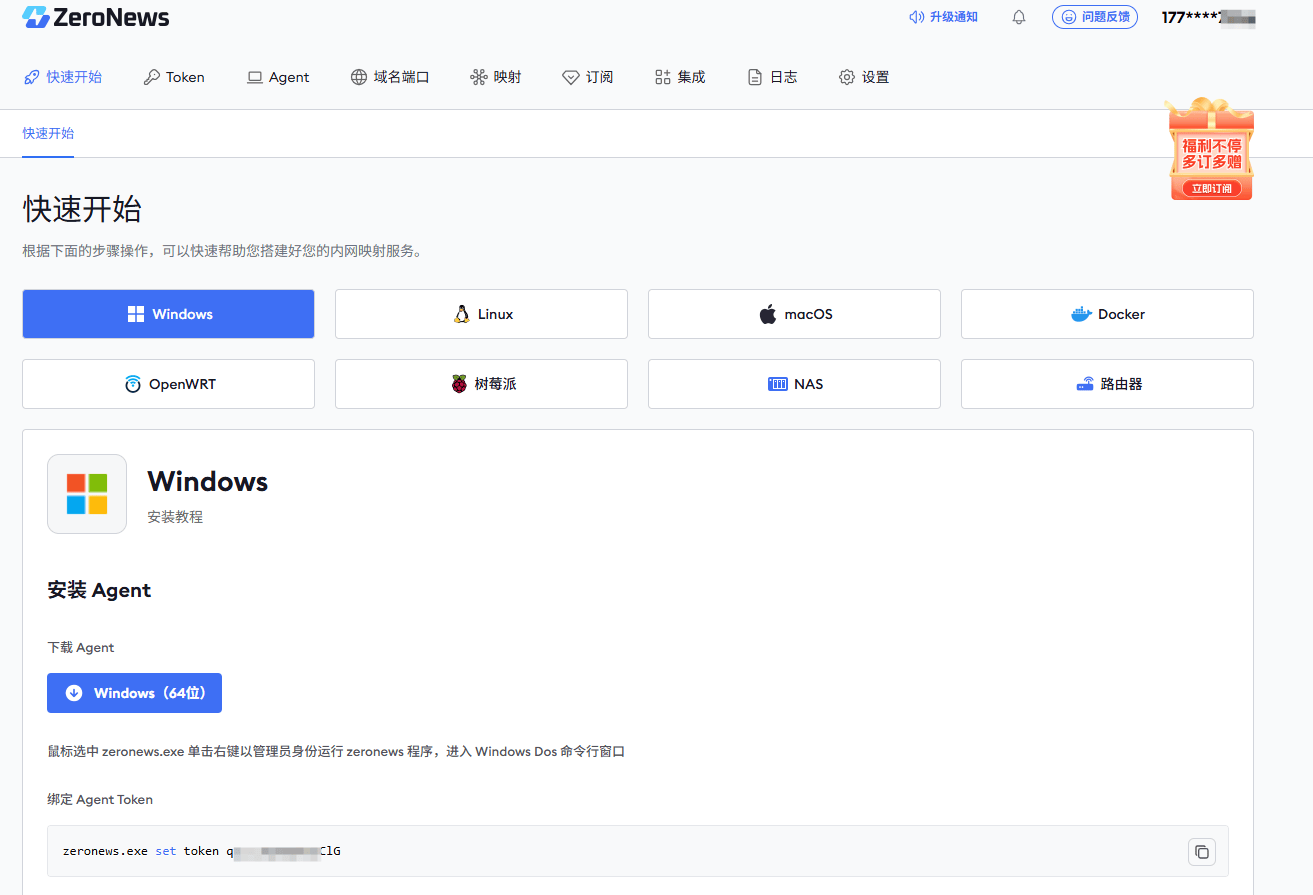Viewport: 1313px width, 895px height.
Task: Select the 快速开始 sub-tab
Action: [48, 133]
